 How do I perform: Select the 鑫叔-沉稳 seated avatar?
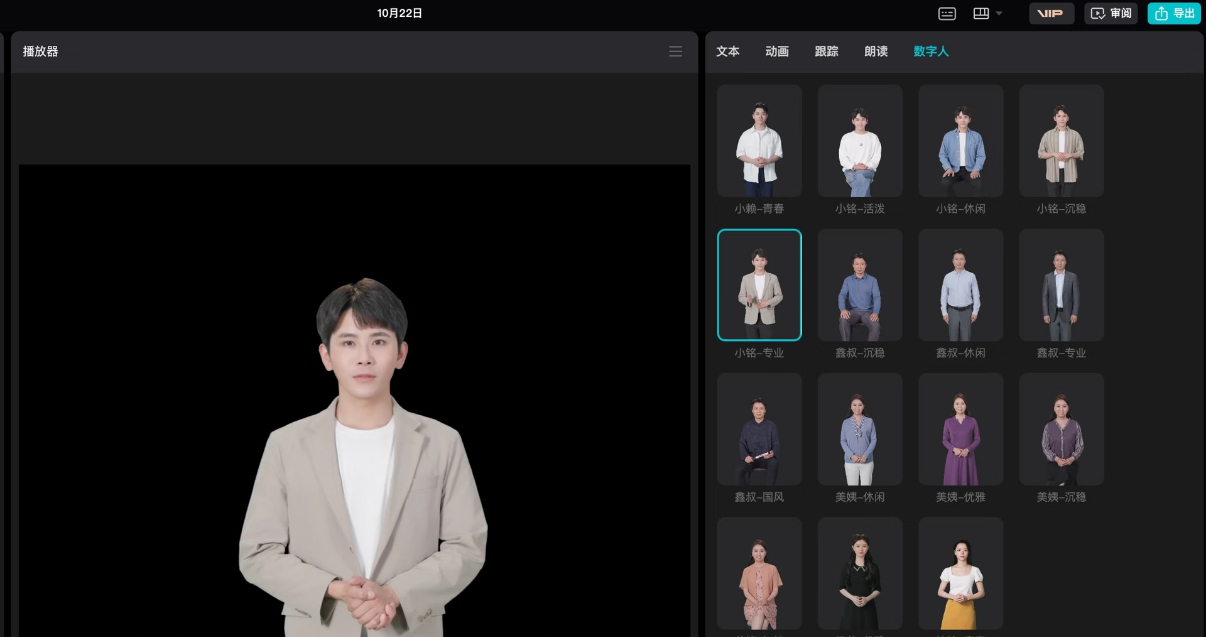point(860,285)
